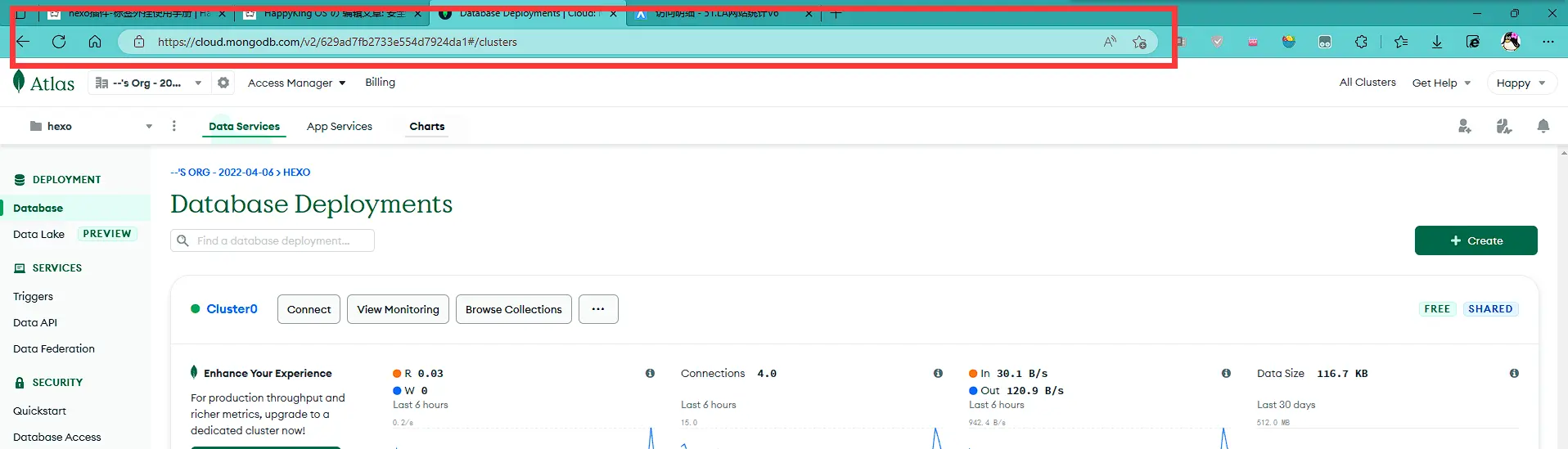Click the green Create button
The width and height of the screenshot is (1568, 449).
point(1476,240)
